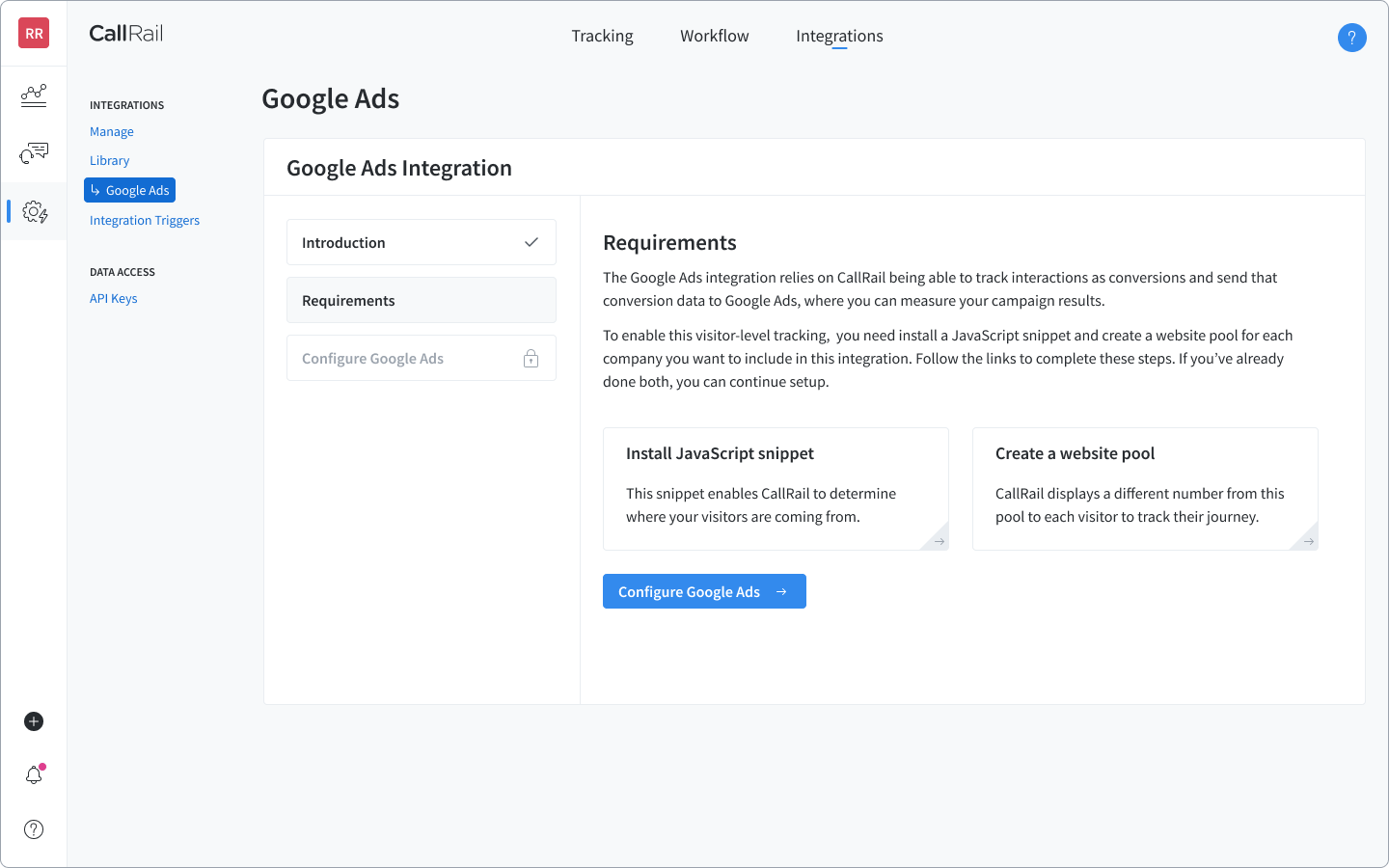The width and height of the screenshot is (1389, 868).
Task: Open the Integrations tab
Action: (839, 36)
